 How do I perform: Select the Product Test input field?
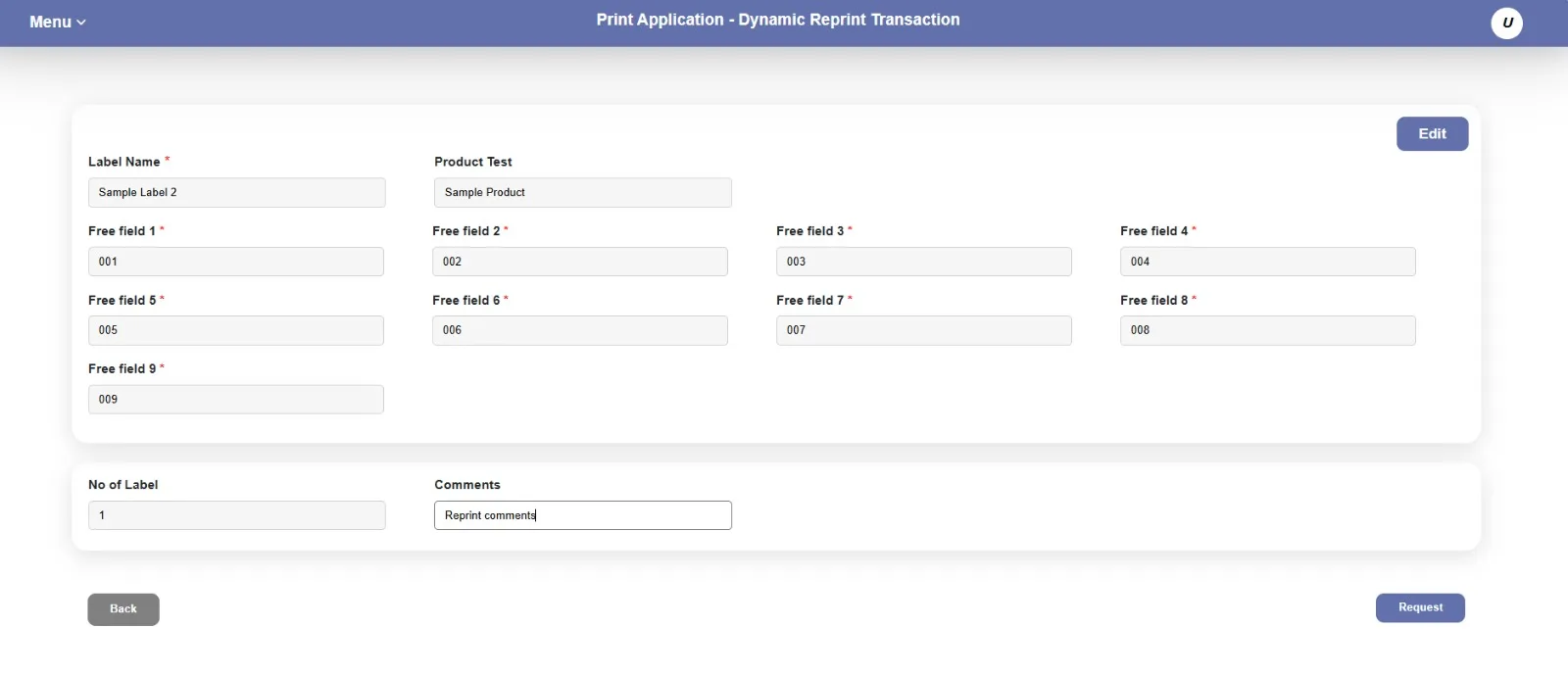583,192
